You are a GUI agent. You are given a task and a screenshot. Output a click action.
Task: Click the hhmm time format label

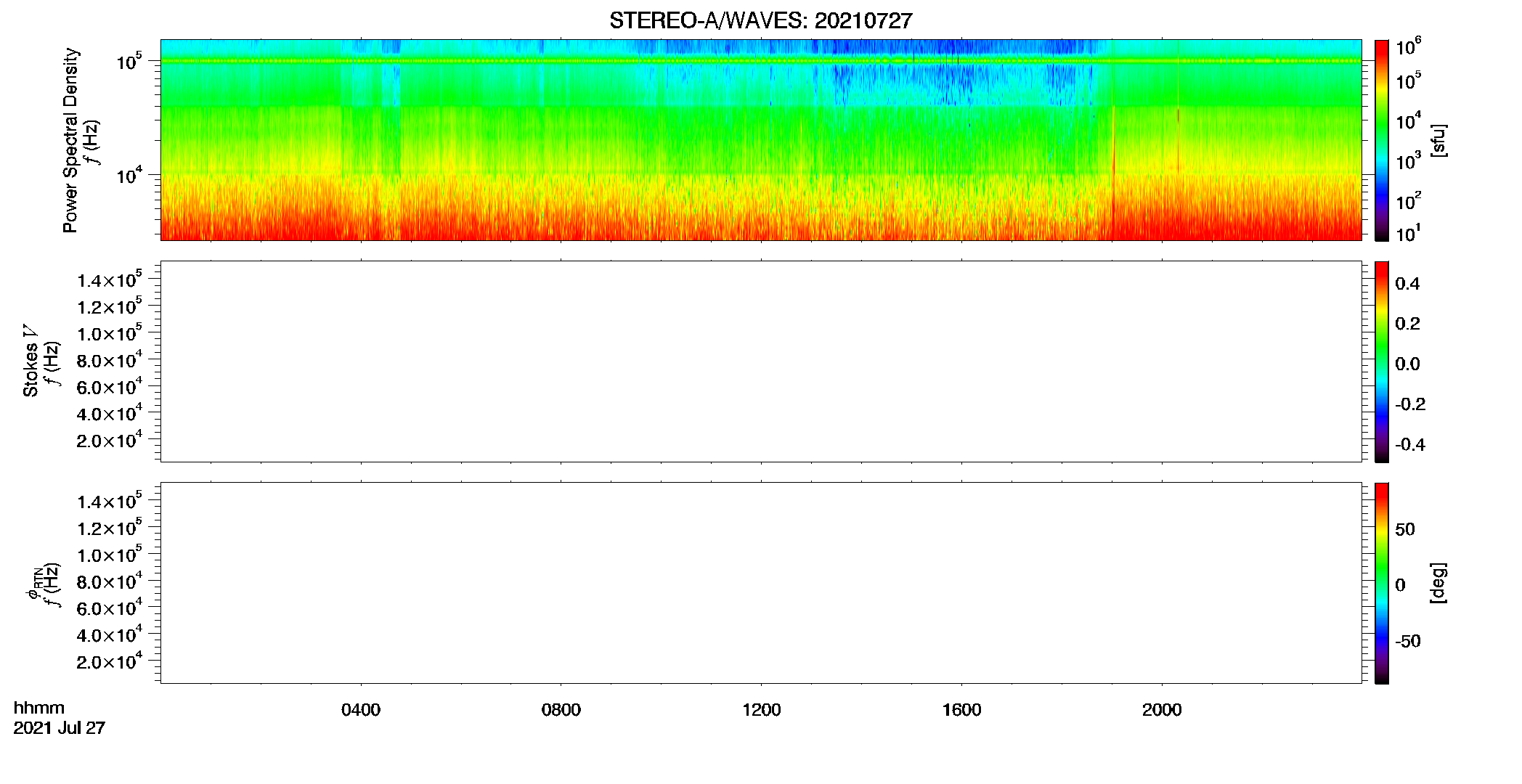point(39,708)
